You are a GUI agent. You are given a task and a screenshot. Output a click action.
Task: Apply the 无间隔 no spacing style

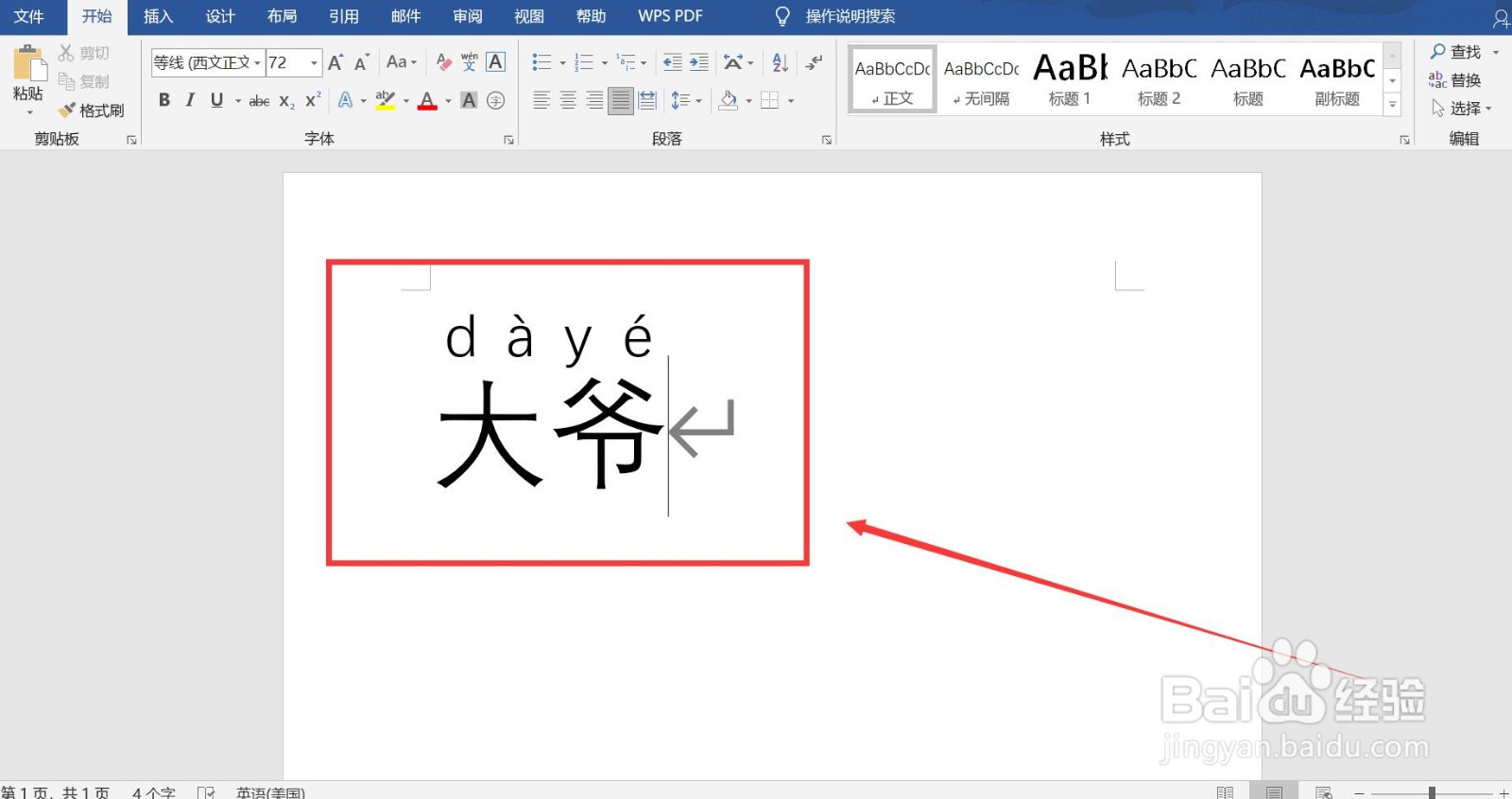981,79
